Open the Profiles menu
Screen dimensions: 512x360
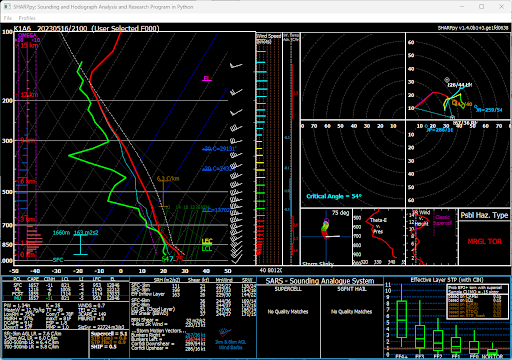click(x=27, y=18)
